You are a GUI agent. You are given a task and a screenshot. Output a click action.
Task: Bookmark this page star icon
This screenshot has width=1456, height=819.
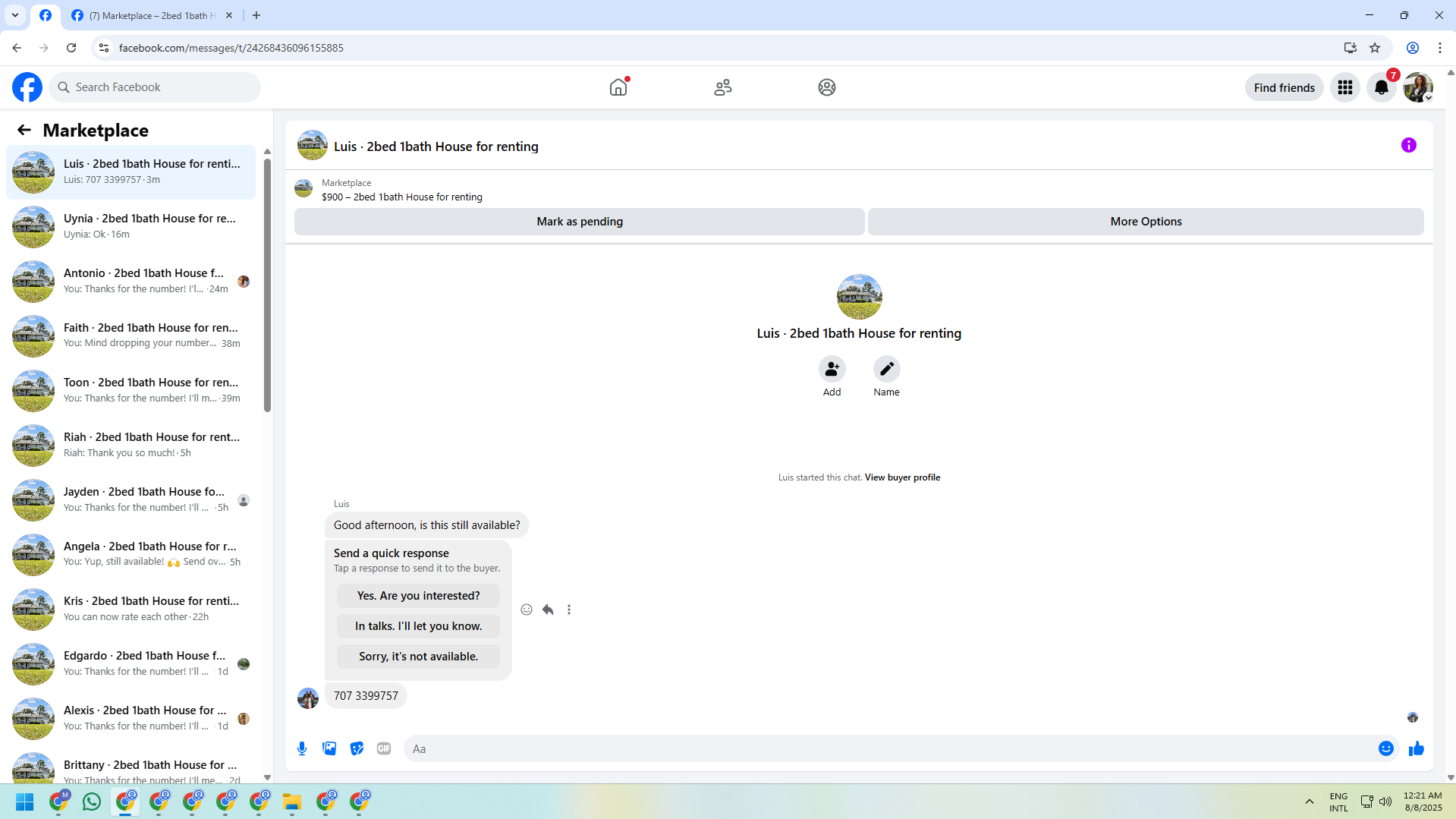point(1375,48)
